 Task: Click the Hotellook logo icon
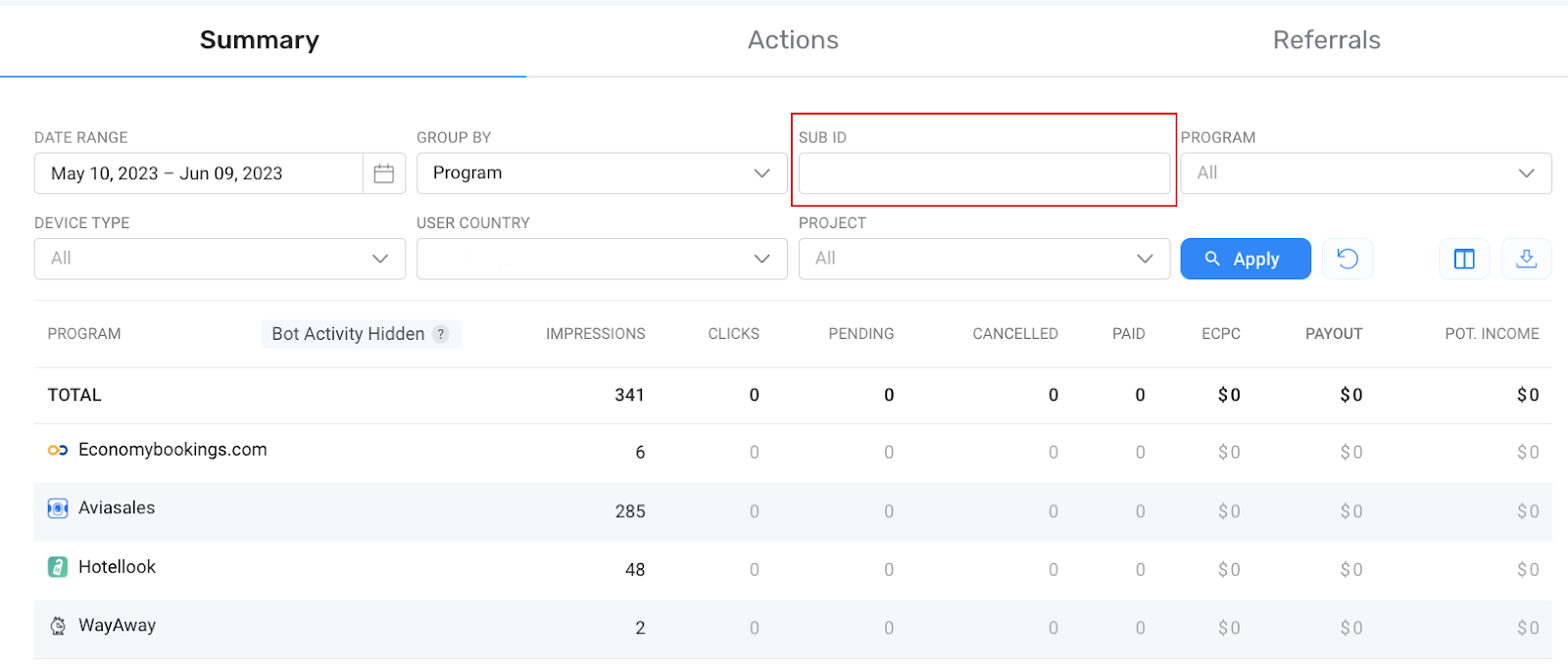coord(58,567)
